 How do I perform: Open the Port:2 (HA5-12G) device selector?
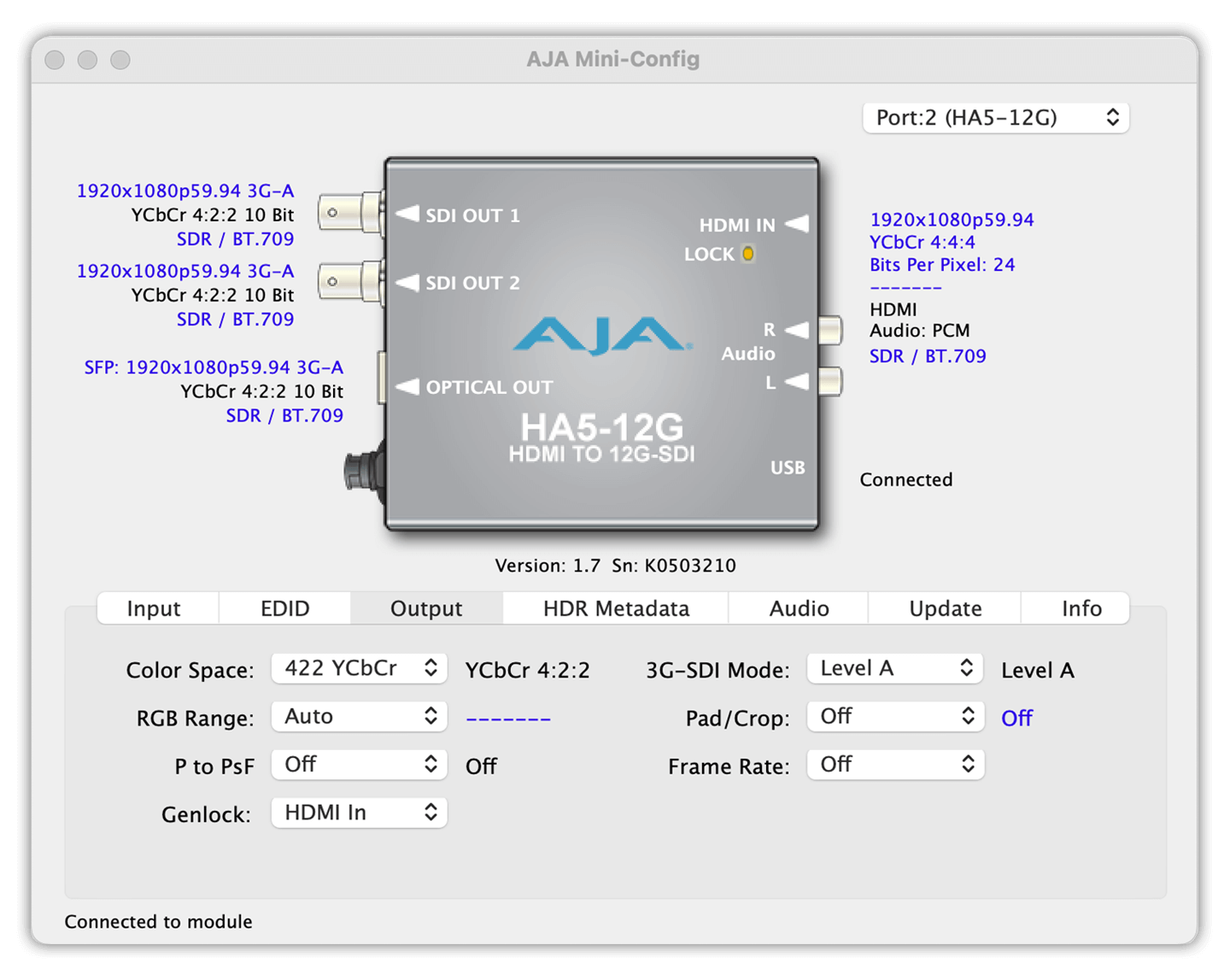coord(996,118)
